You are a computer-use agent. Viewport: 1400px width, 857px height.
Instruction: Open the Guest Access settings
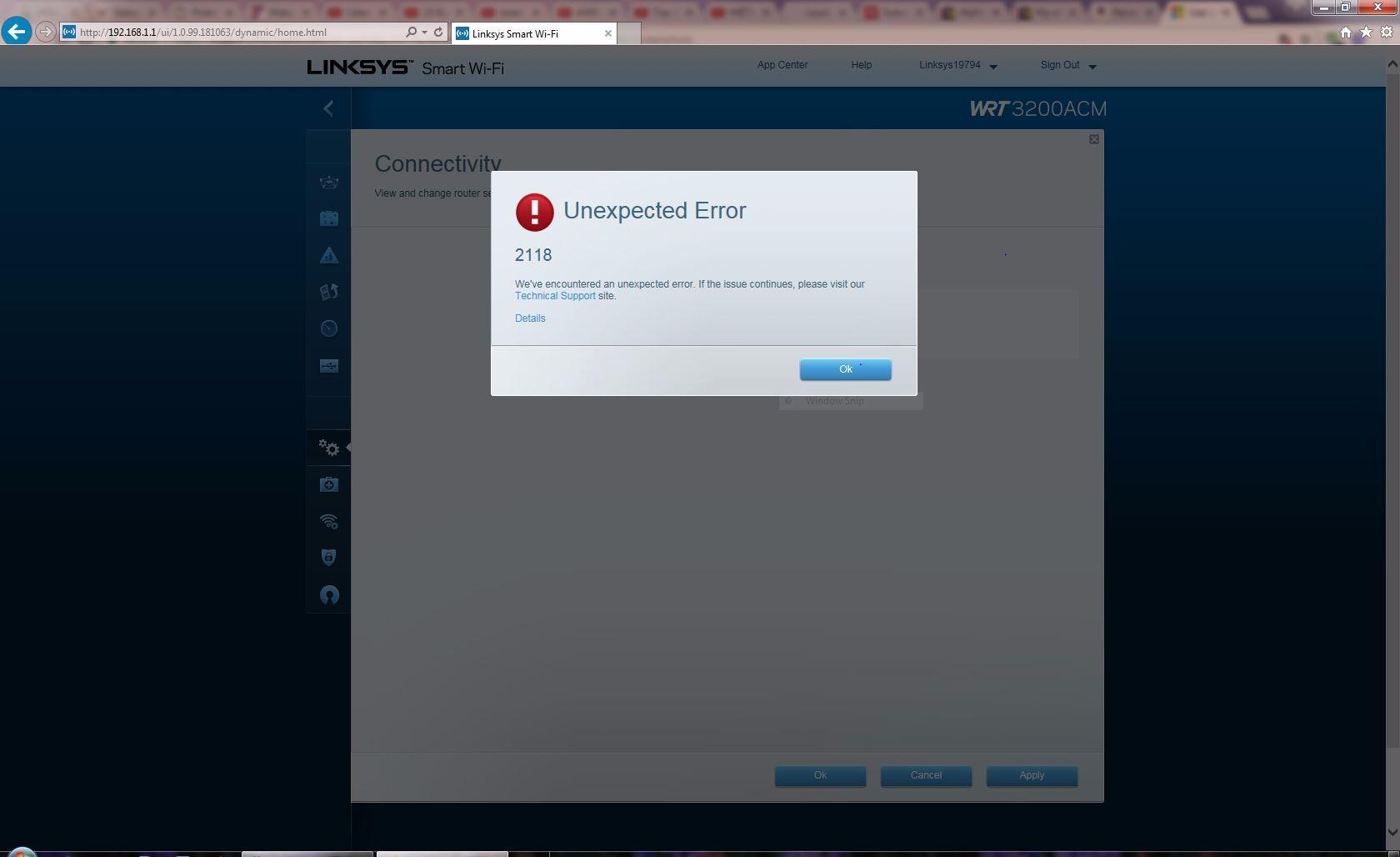(328, 218)
